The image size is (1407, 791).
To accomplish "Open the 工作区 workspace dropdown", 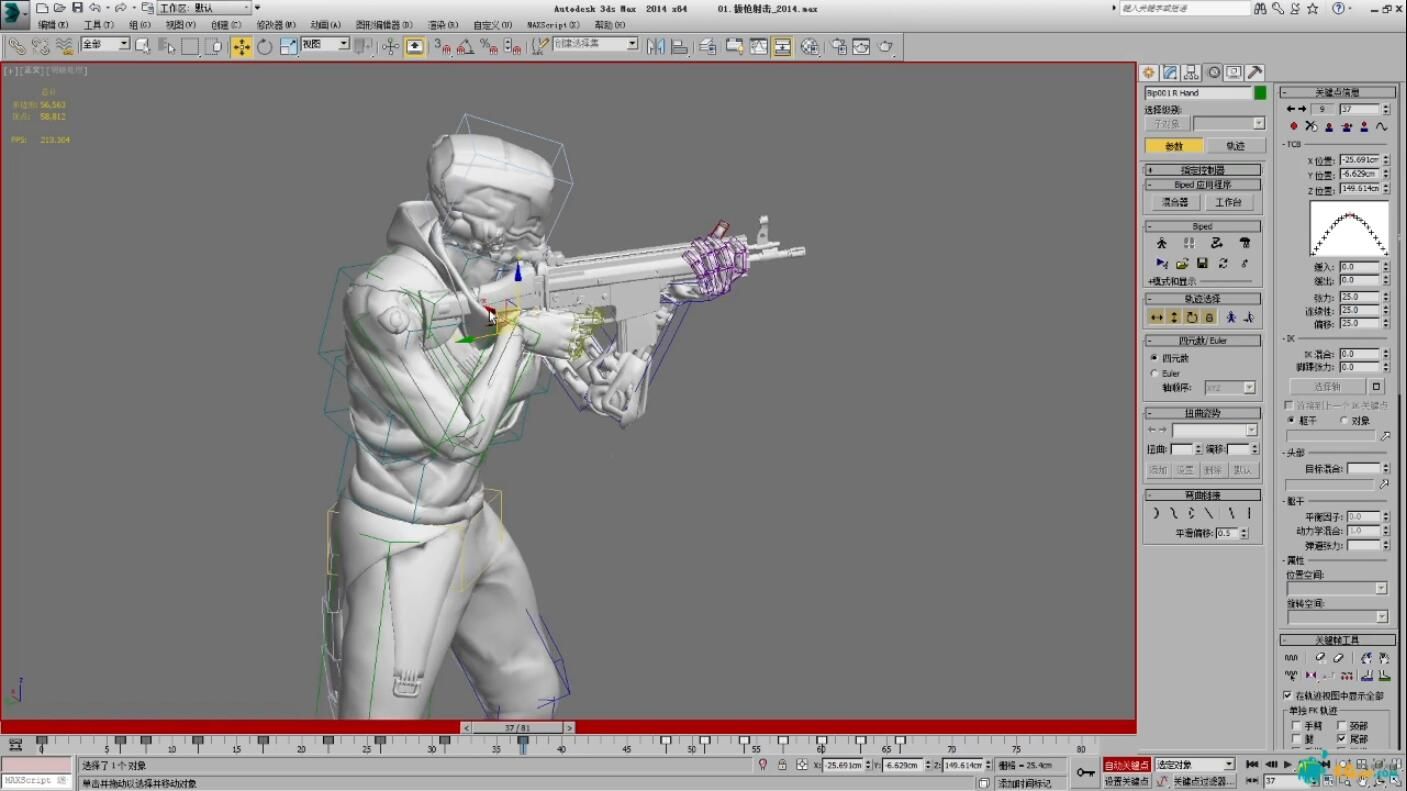I will (x=205, y=7).
